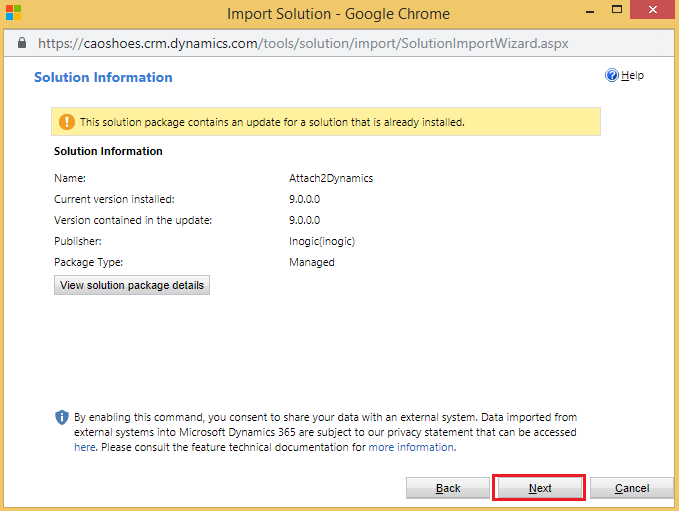Click the Solution Information blue heading
The image size is (679, 511).
(x=103, y=77)
